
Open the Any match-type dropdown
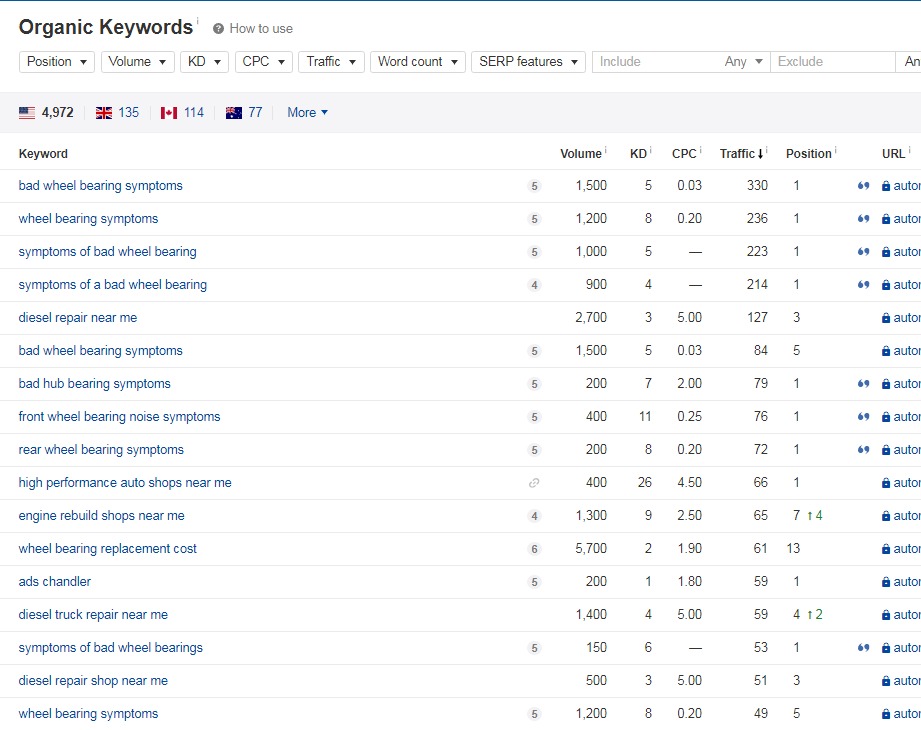[744, 62]
